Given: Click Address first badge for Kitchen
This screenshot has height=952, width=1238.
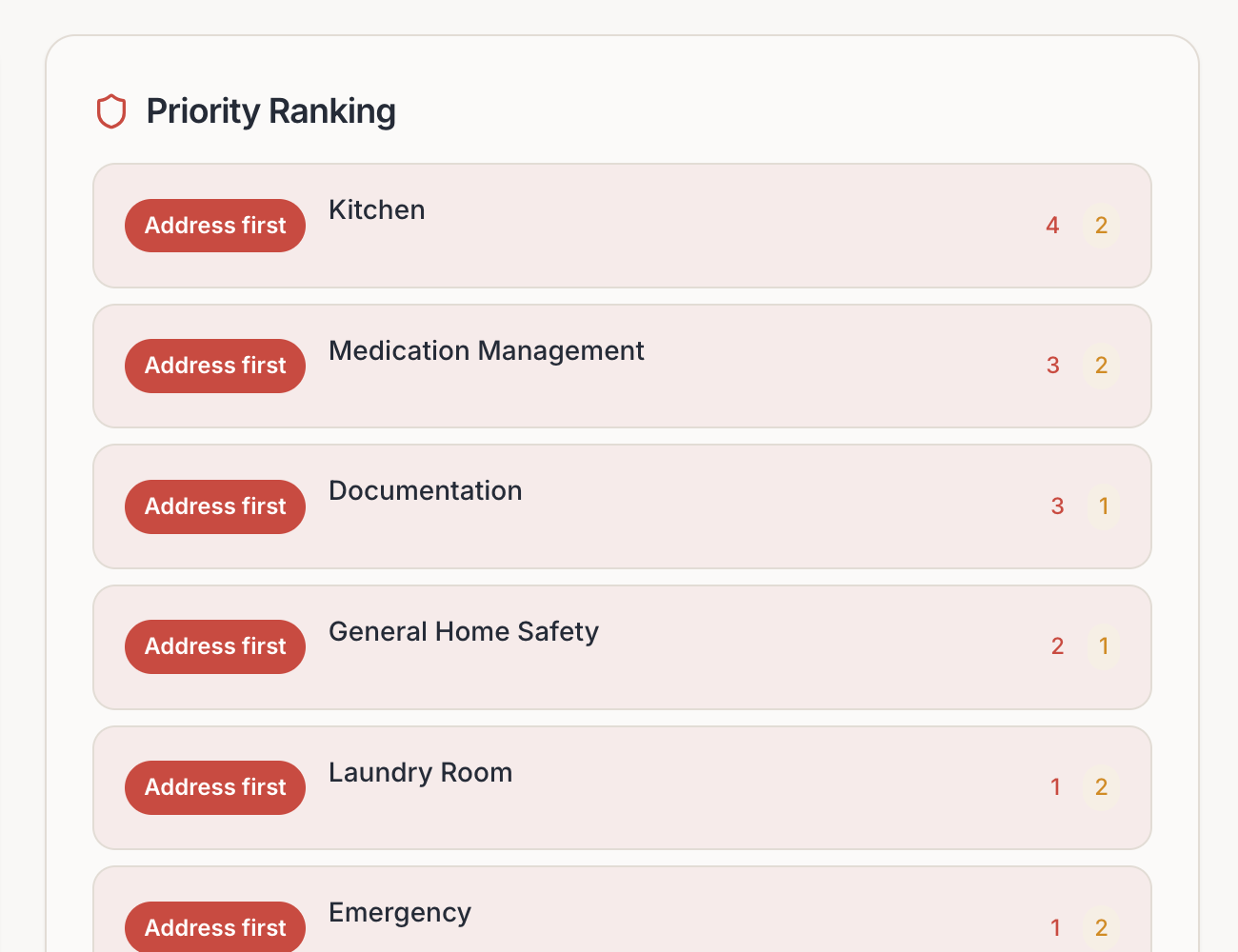Looking at the screenshot, I should (215, 226).
